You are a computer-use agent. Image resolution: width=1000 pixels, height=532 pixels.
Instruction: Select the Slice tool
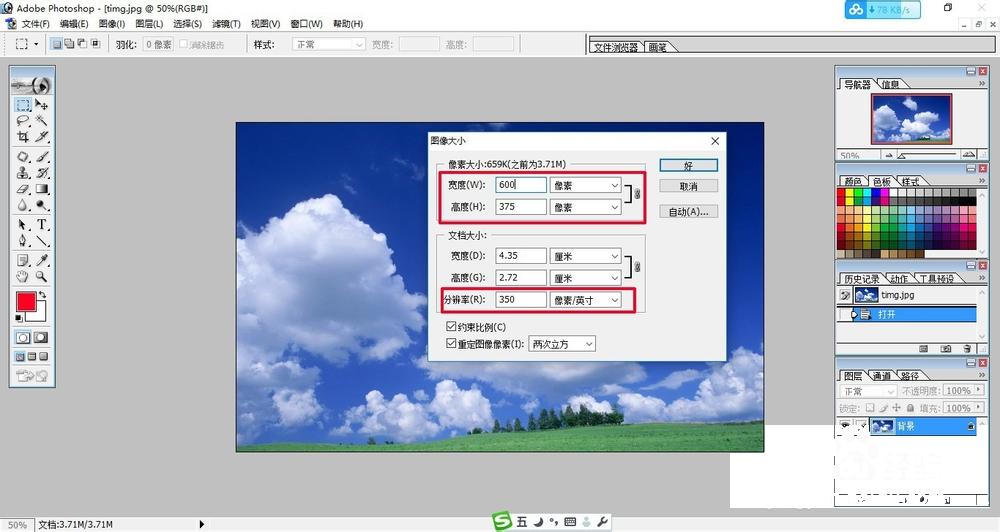pyautogui.click(x=41, y=136)
